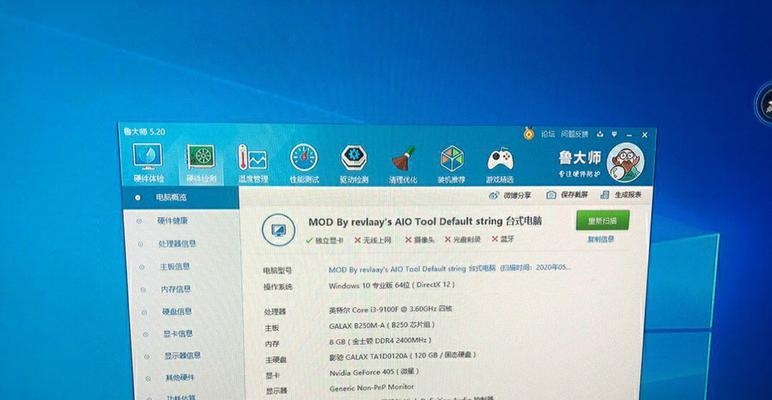Open the 论坛 forum link

click(548, 133)
